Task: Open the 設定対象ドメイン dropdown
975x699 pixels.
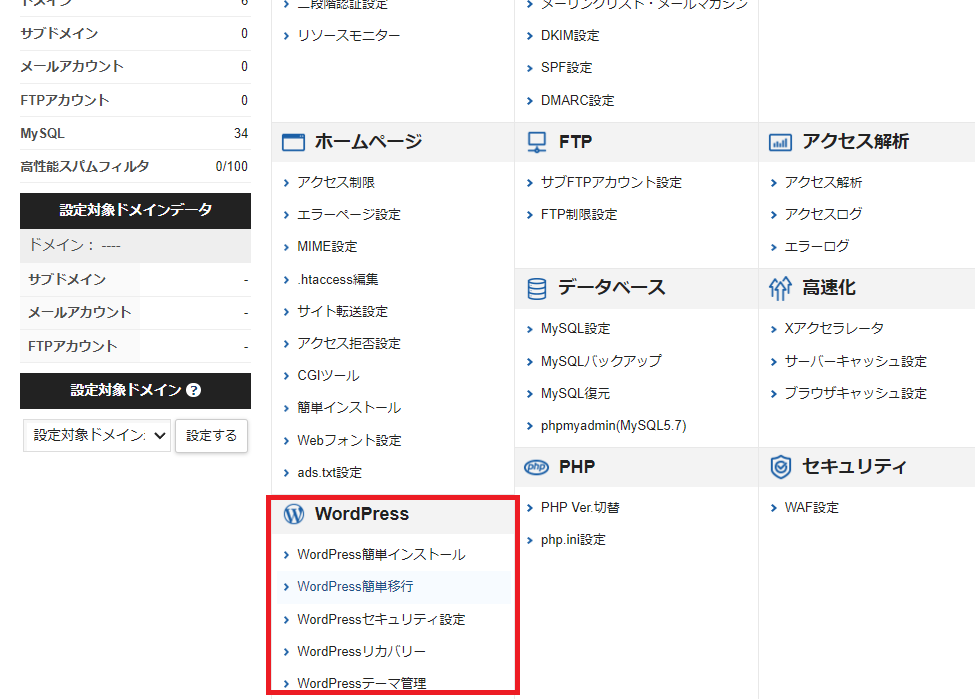Action: [97, 436]
